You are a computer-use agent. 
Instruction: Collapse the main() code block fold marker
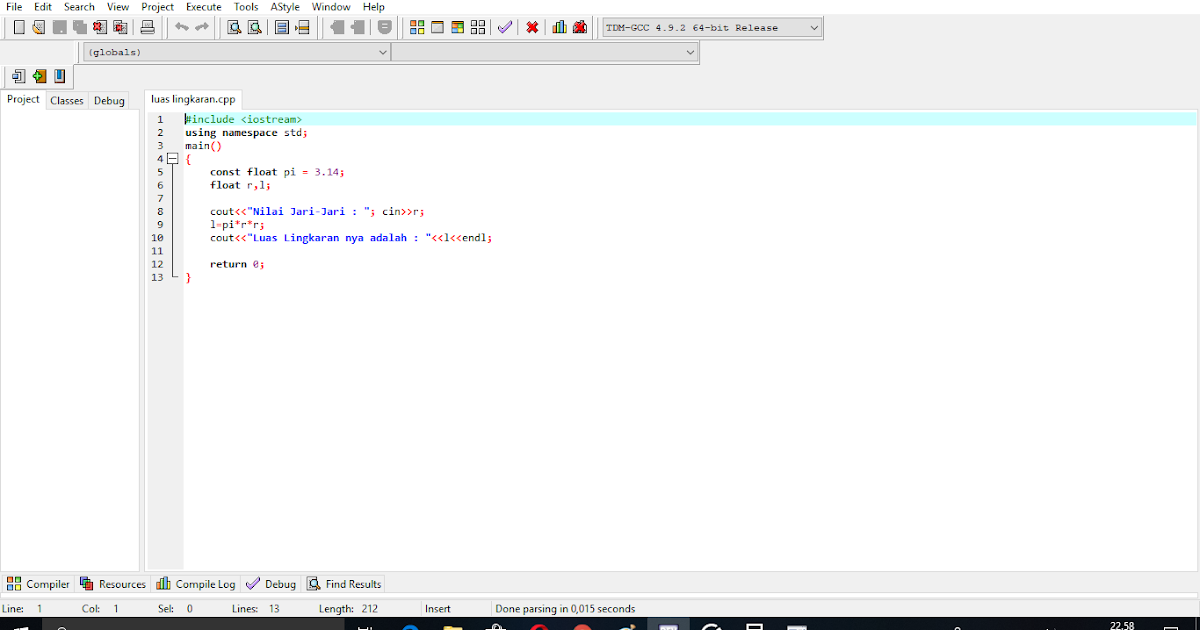pyautogui.click(x=173, y=158)
